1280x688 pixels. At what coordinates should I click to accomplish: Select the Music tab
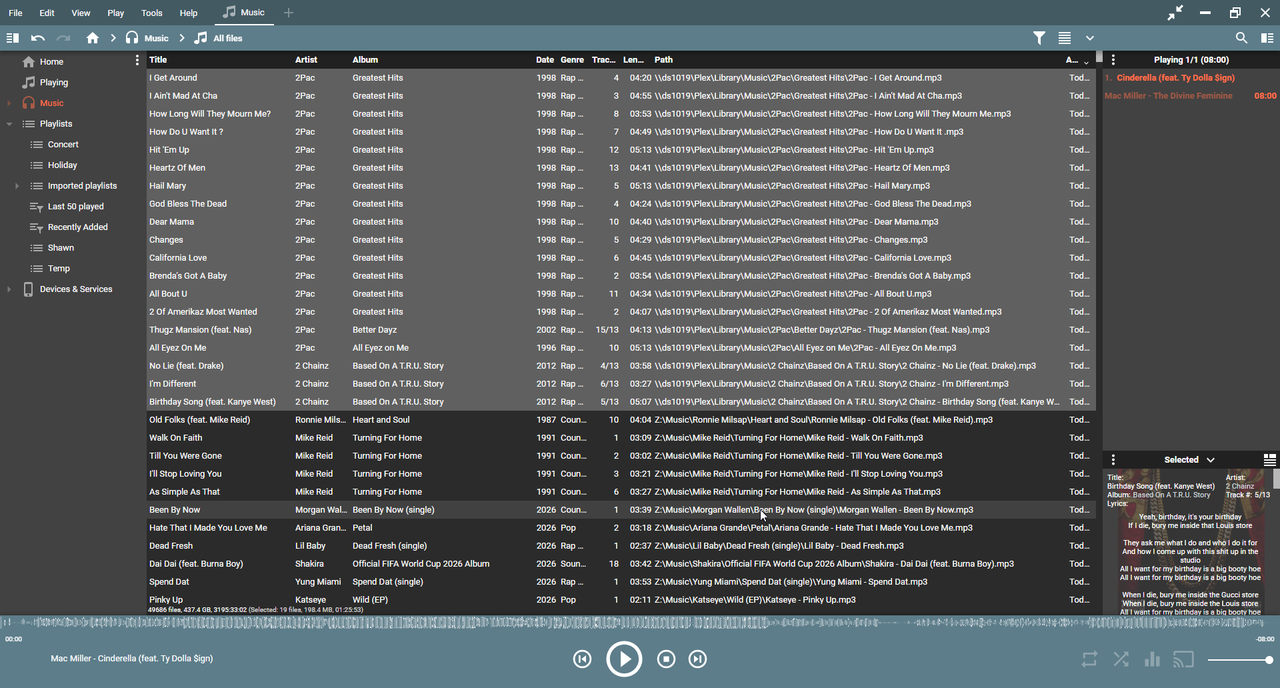point(244,12)
